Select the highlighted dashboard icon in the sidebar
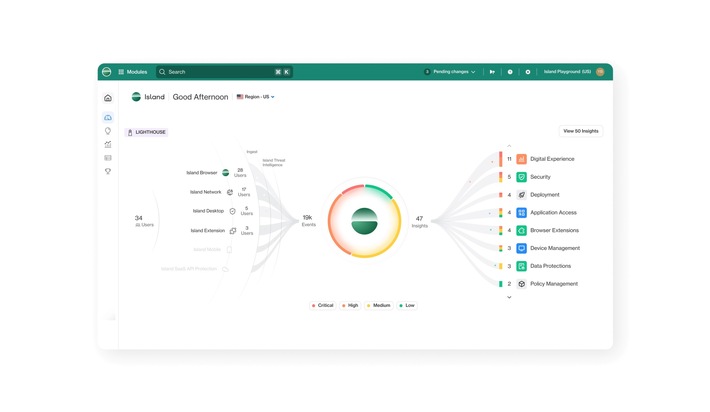This screenshot has width=710, height=412. (108, 118)
